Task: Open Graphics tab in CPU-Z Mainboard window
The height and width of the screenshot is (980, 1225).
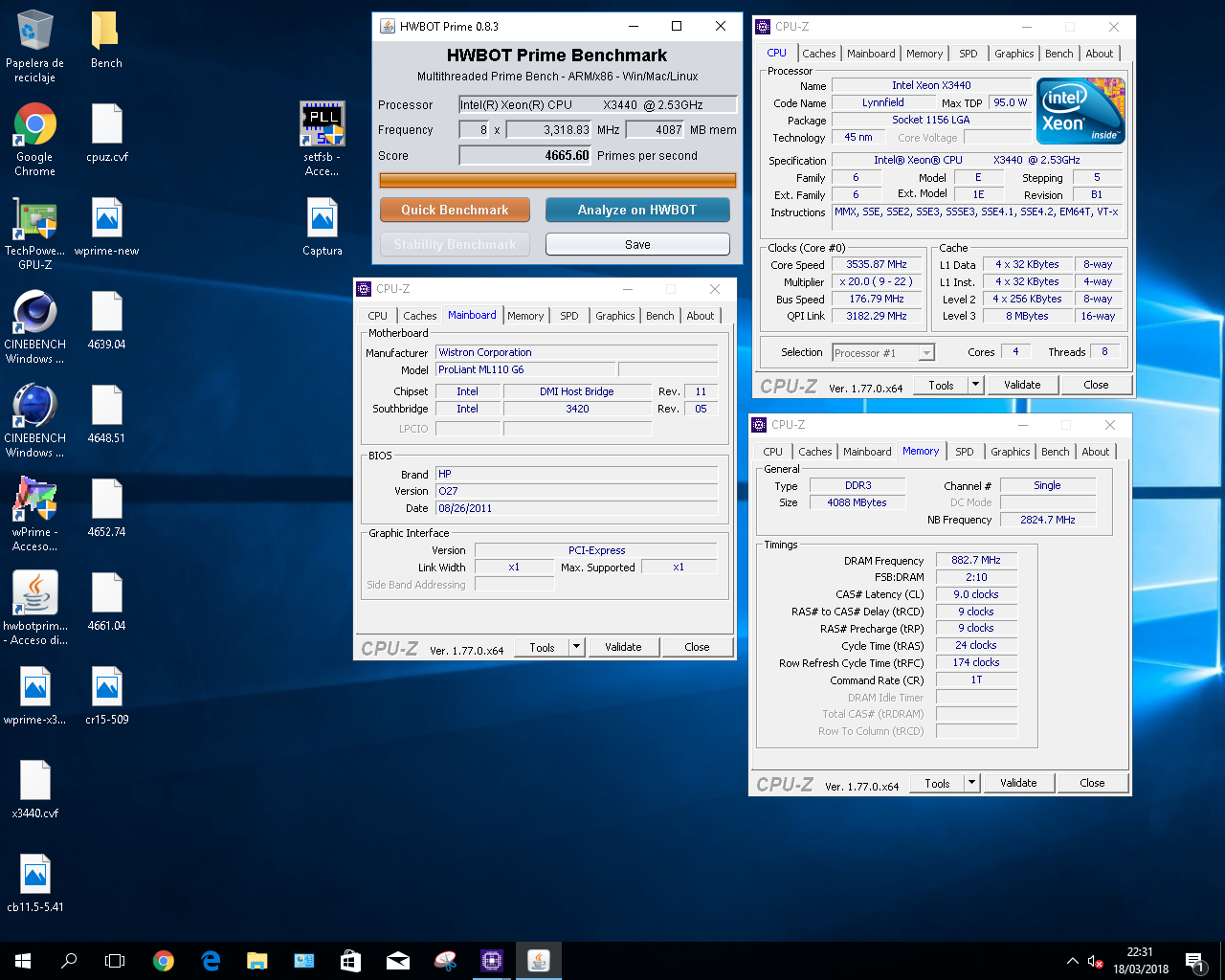Action: [x=614, y=316]
